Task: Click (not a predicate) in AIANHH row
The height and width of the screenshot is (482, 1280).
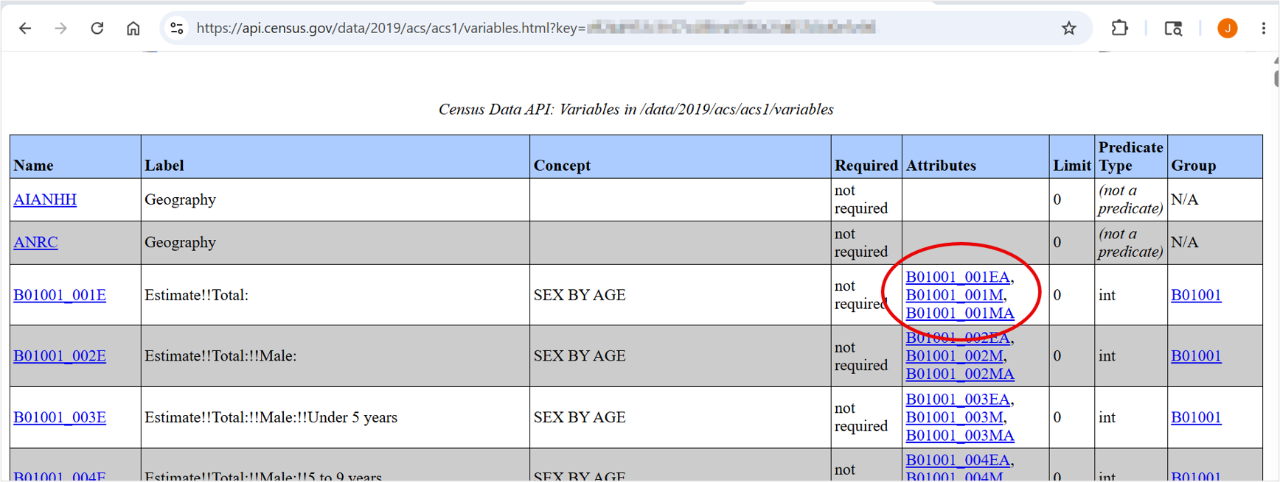Action: 1131,200
